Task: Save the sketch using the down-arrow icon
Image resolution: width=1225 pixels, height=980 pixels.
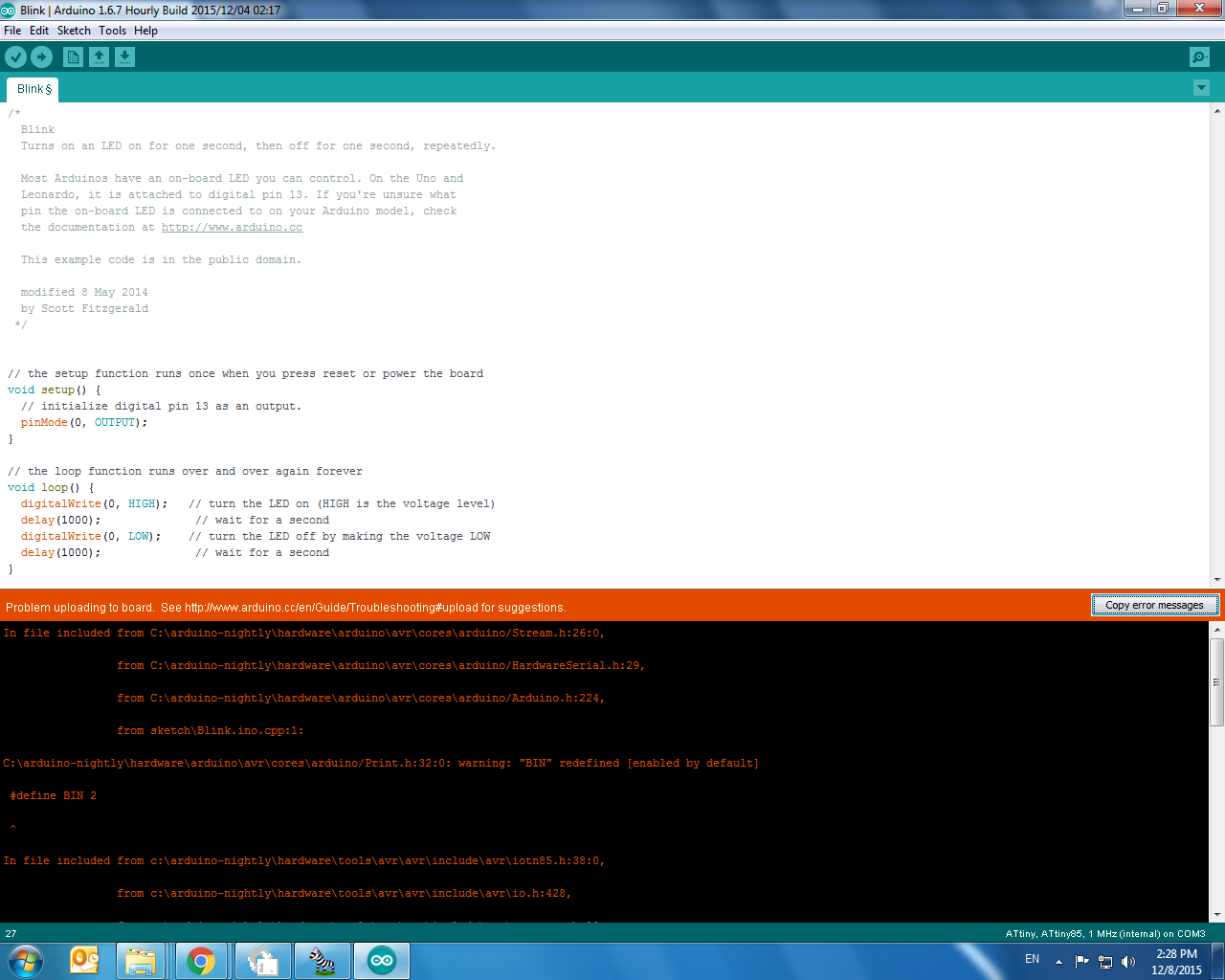Action: 125,57
